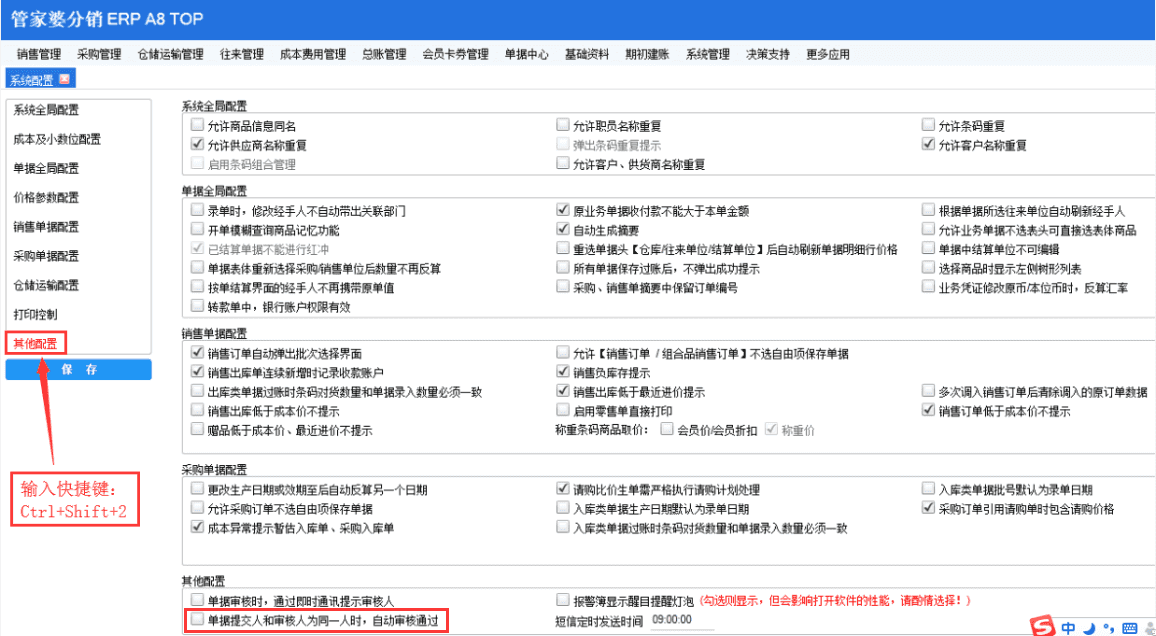Open the 更多应用 menu
This screenshot has height=636, width=1156.
coord(828,54)
